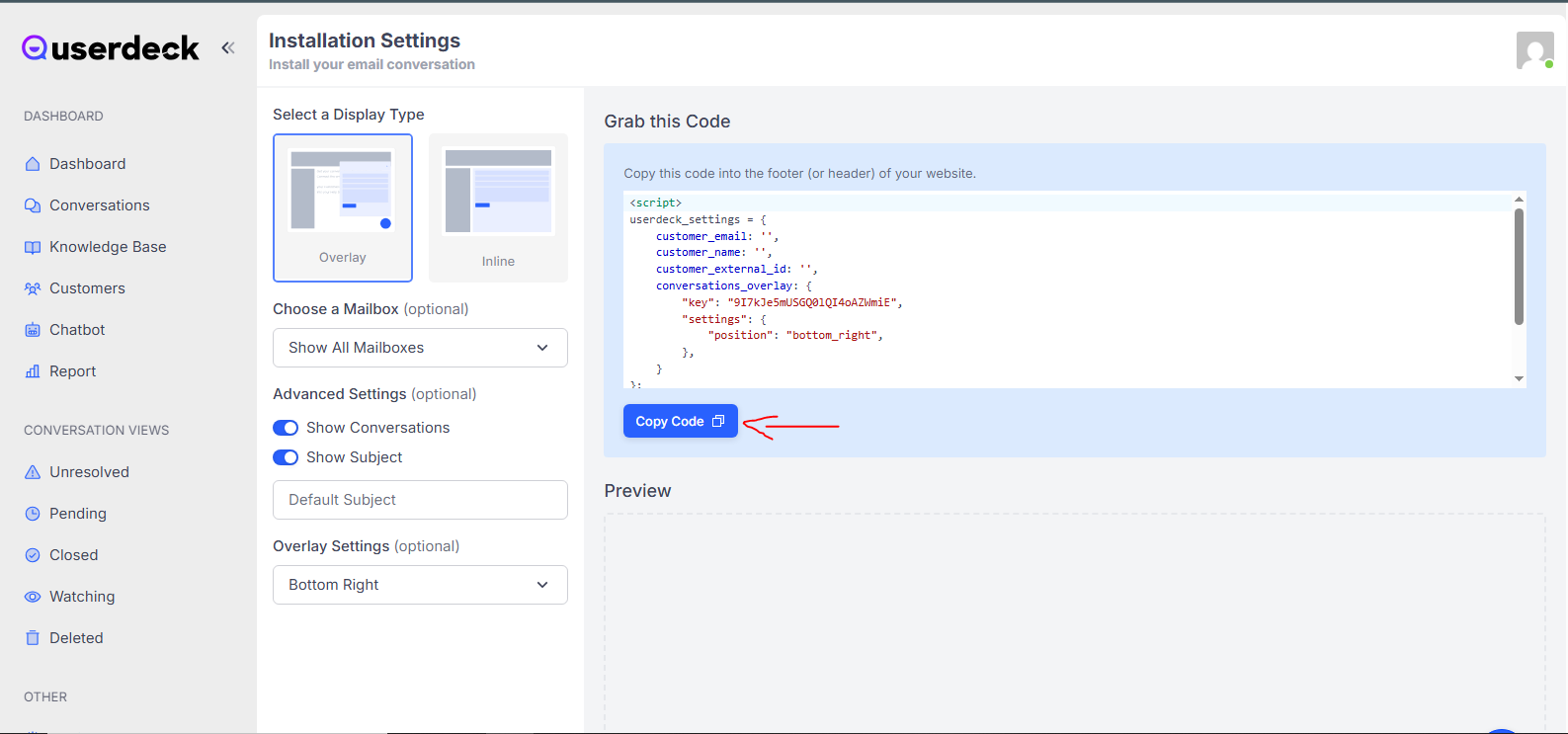Open the Show All Mailboxes dropdown
The width and height of the screenshot is (1568, 734).
(420, 348)
